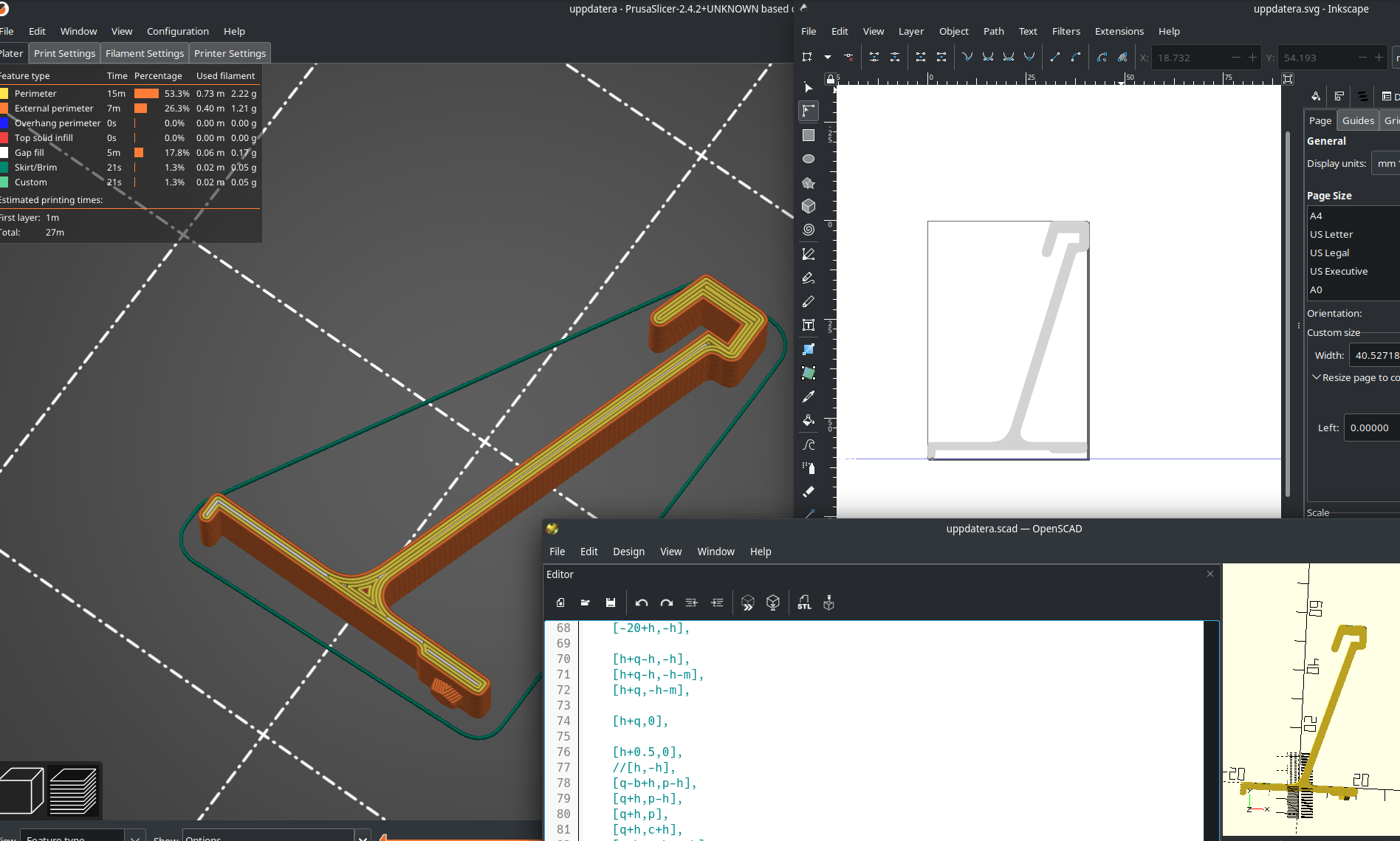The image size is (1400, 841).
Task: Click the page Width input field
Action: [x=1375, y=355]
